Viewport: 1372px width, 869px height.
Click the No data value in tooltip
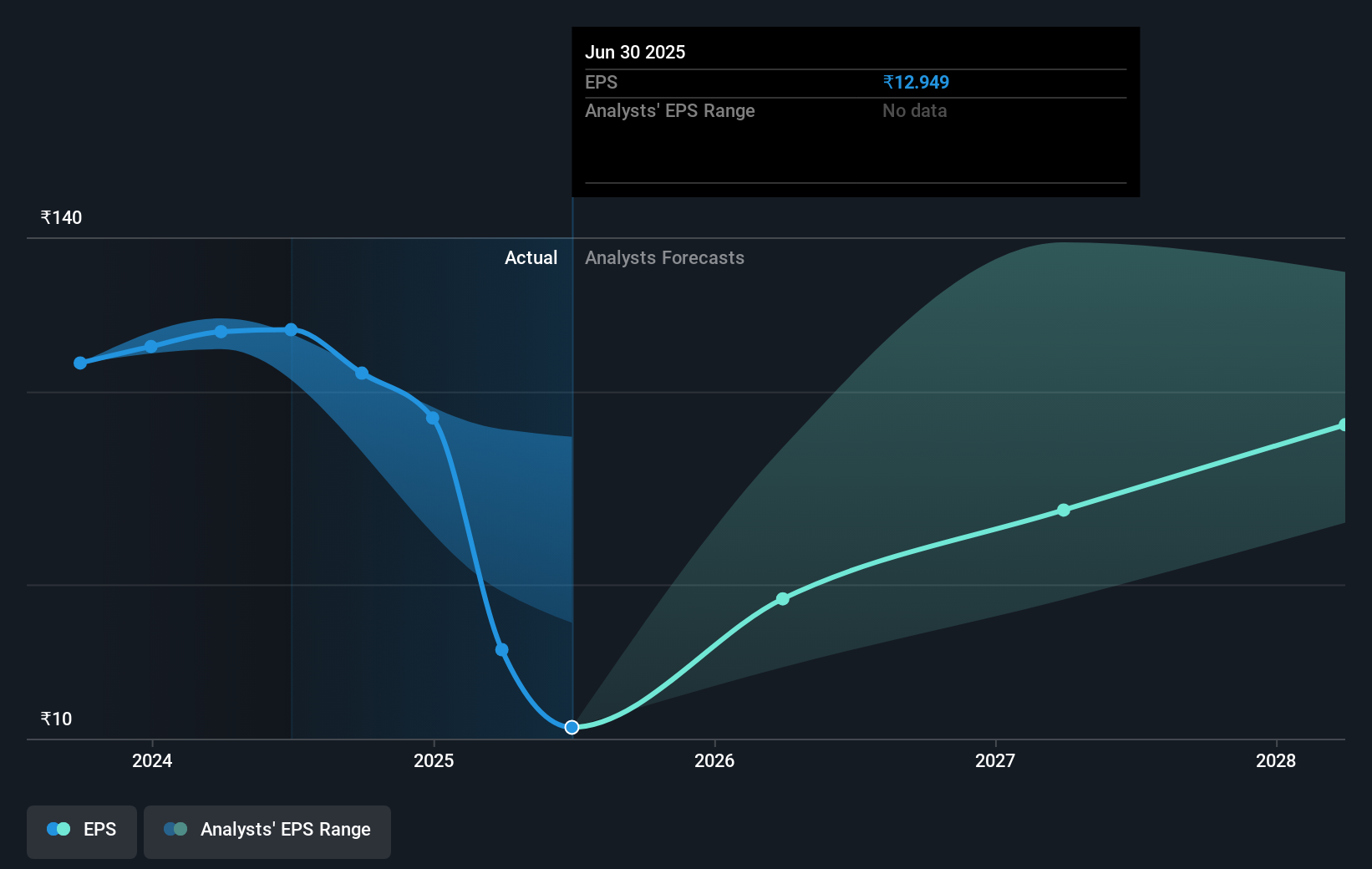pyautogui.click(x=914, y=110)
